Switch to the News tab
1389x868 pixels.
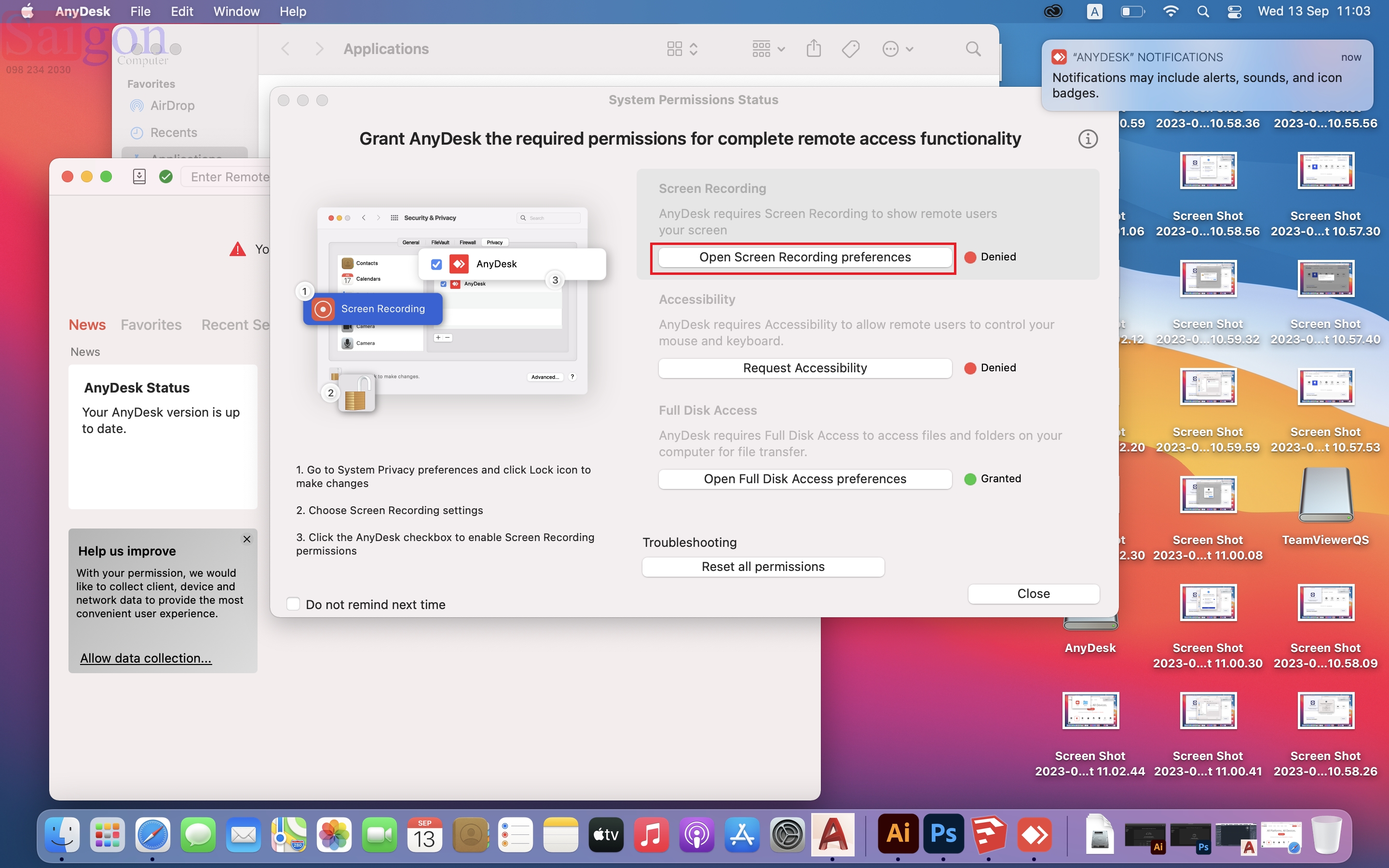coord(87,325)
